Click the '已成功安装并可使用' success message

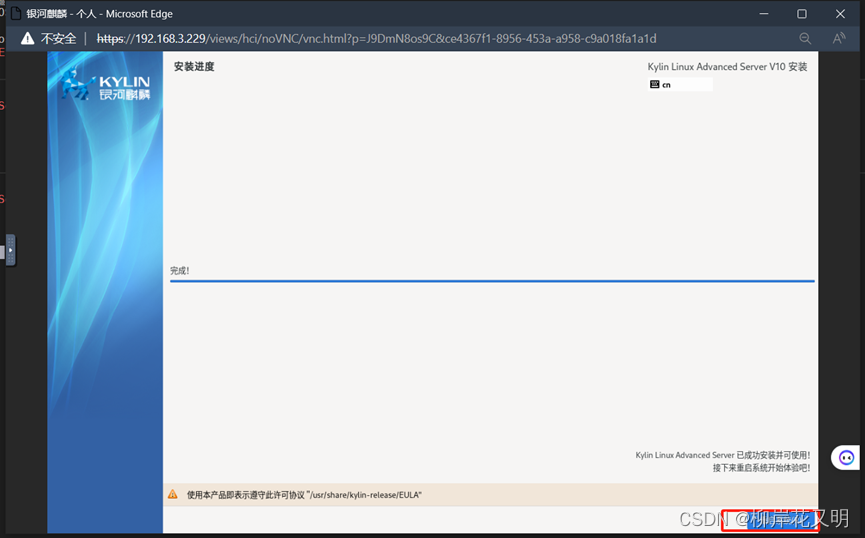pyautogui.click(x=723, y=455)
